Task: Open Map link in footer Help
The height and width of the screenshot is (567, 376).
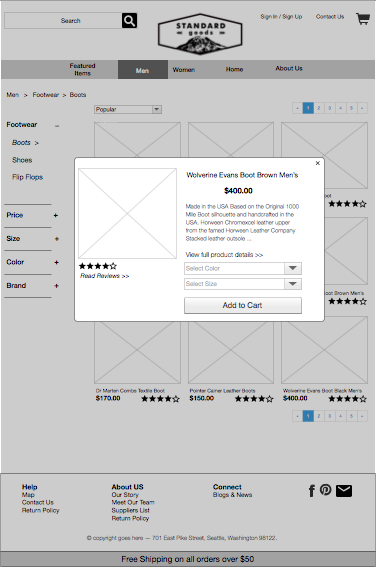Action: pyautogui.click(x=28, y=495)
